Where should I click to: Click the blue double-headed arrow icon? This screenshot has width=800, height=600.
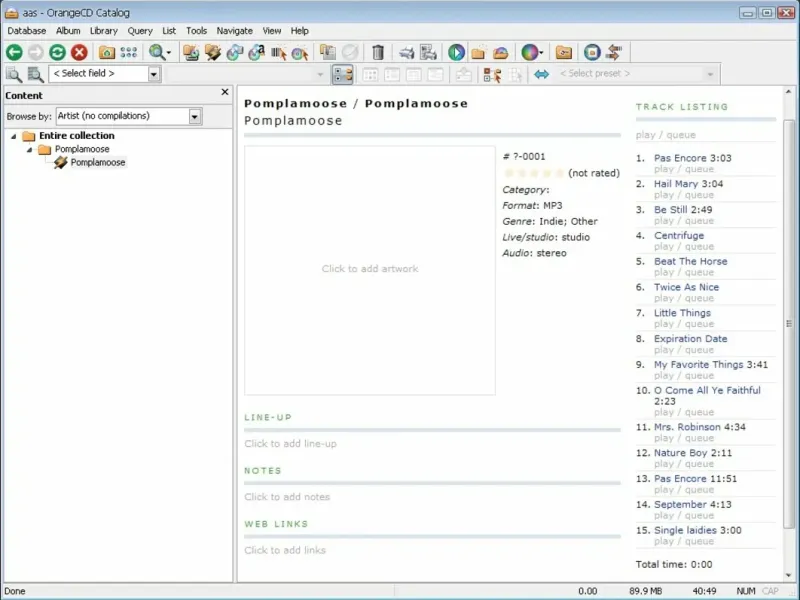click(x=541, y=74)
